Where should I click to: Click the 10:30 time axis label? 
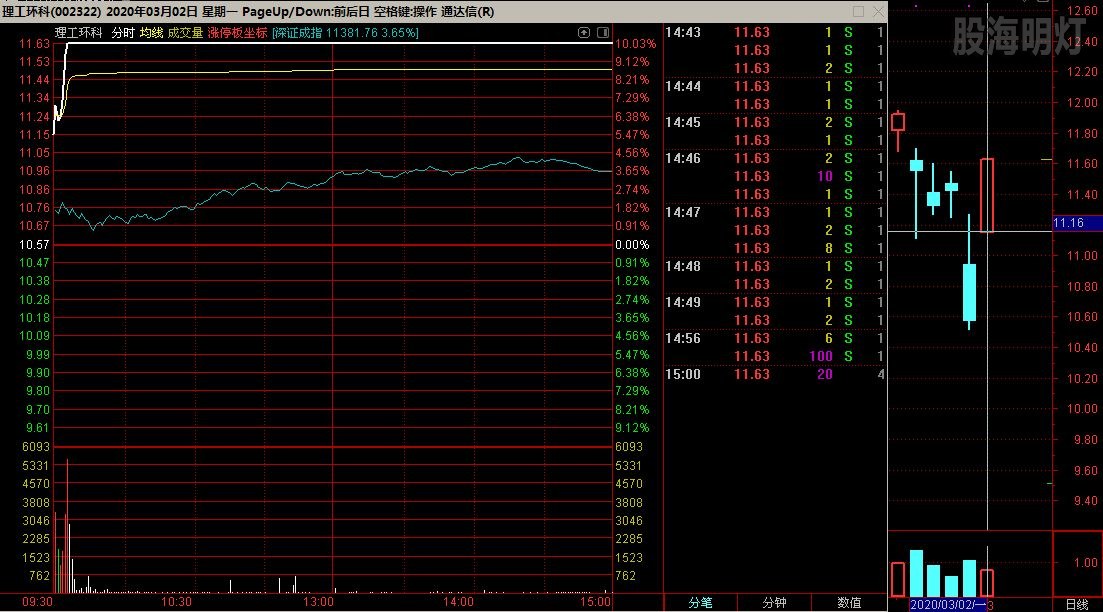tap(176, 602)
